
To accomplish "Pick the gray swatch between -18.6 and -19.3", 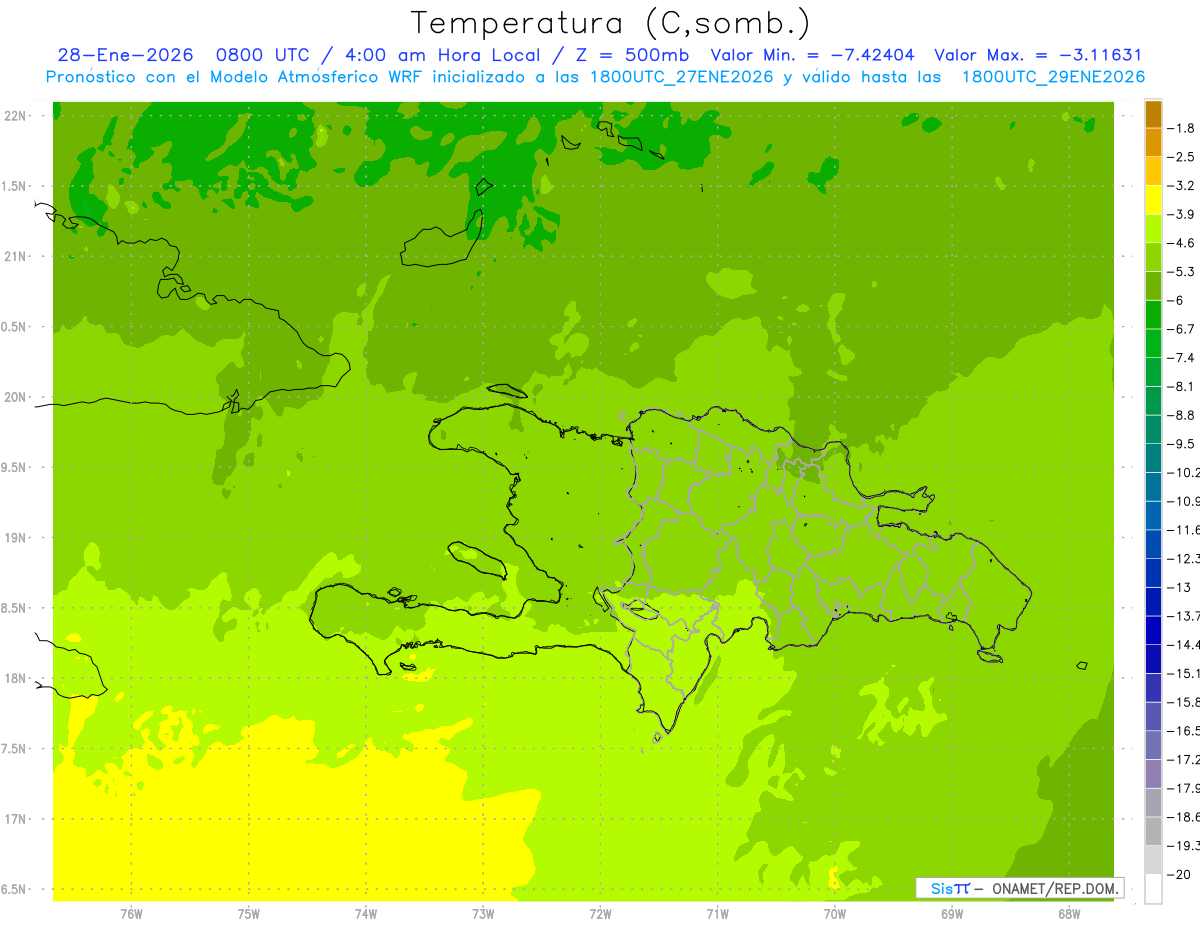I will click(x=1153, y=831).
